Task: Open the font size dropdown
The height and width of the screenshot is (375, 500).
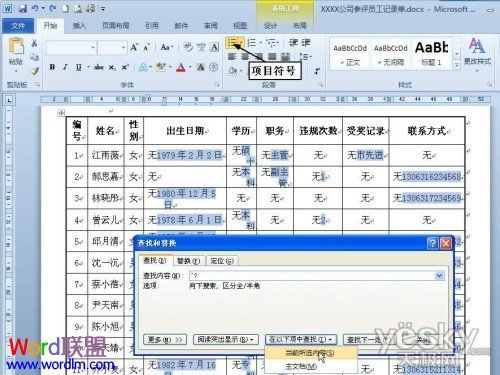Action: [123, 48]
